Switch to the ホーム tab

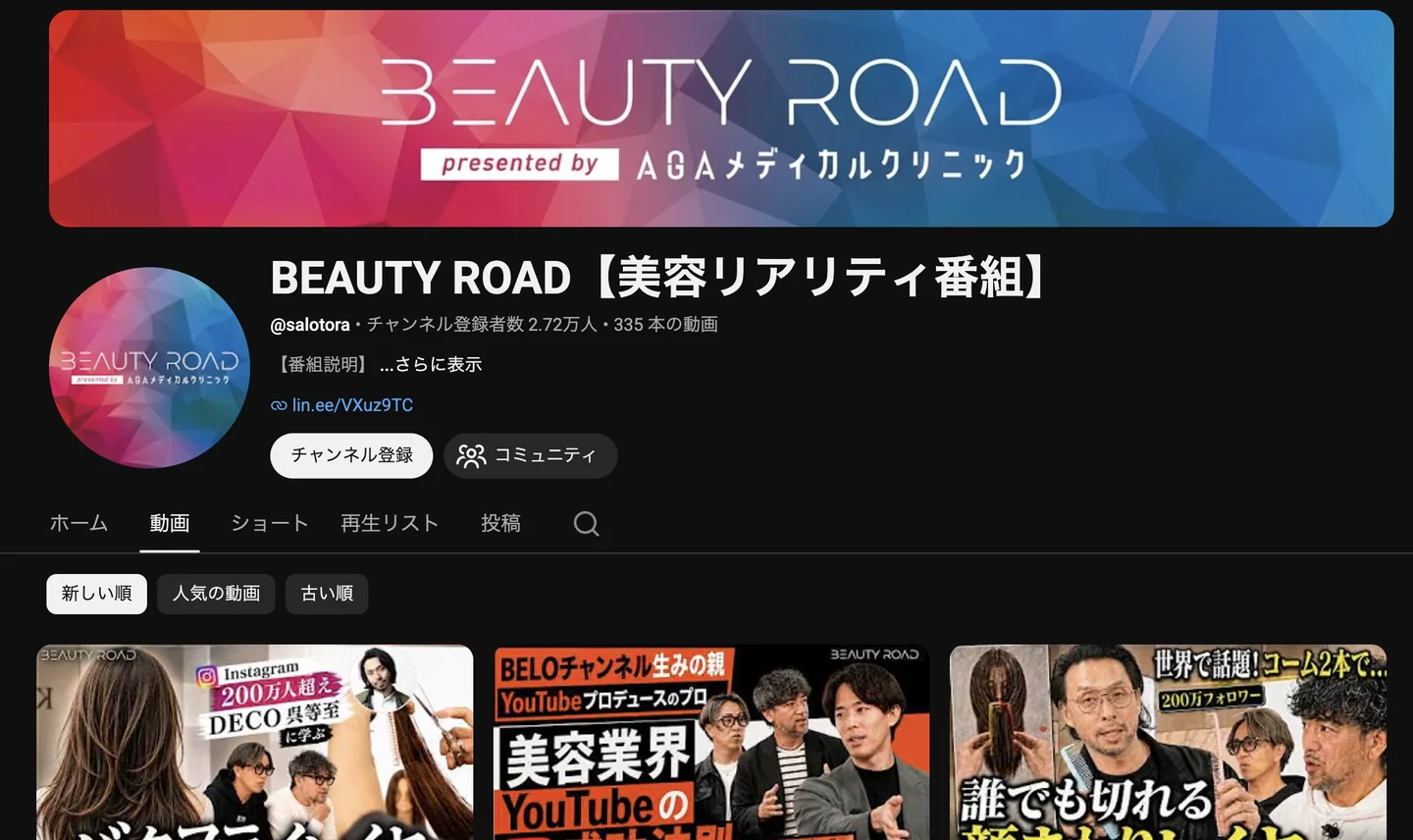pos(78,523)
